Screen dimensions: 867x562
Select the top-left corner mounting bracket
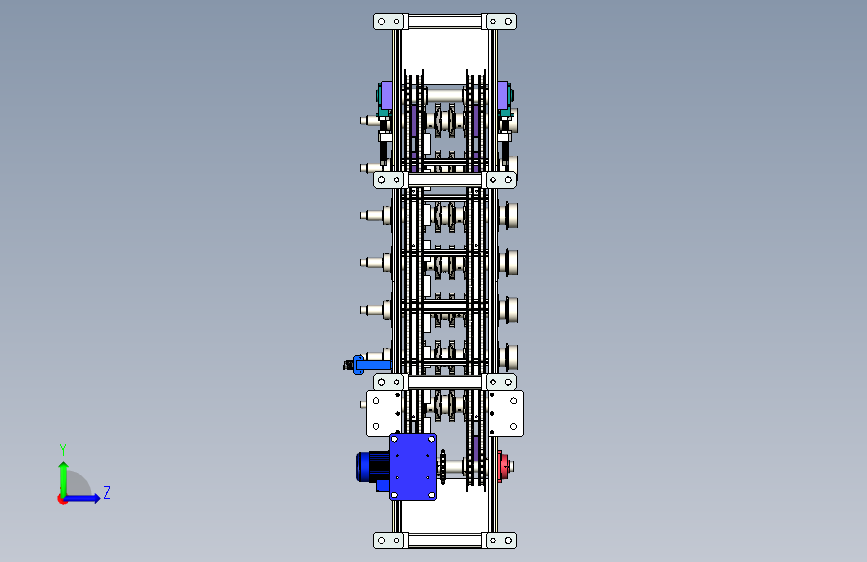(x=390, y=22)
